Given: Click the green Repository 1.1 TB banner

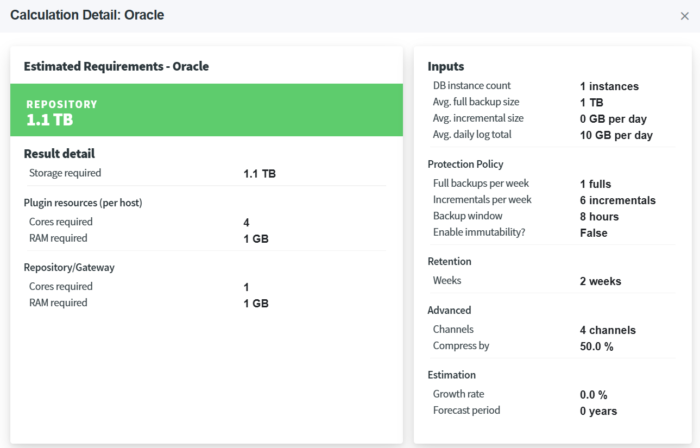Looking at the screenshot, I should pyautogui.click(x=206, y=113).
